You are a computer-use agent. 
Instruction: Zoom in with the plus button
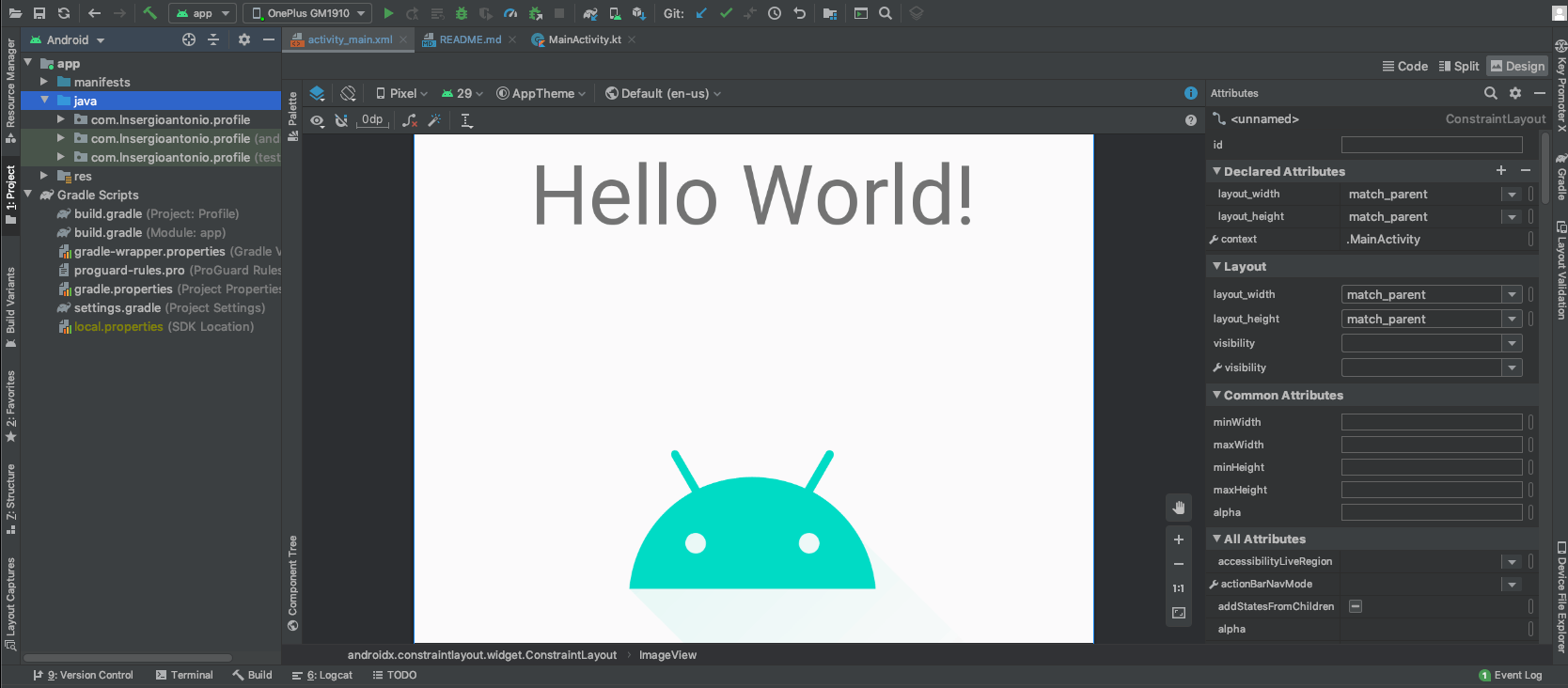(1179, 539)
